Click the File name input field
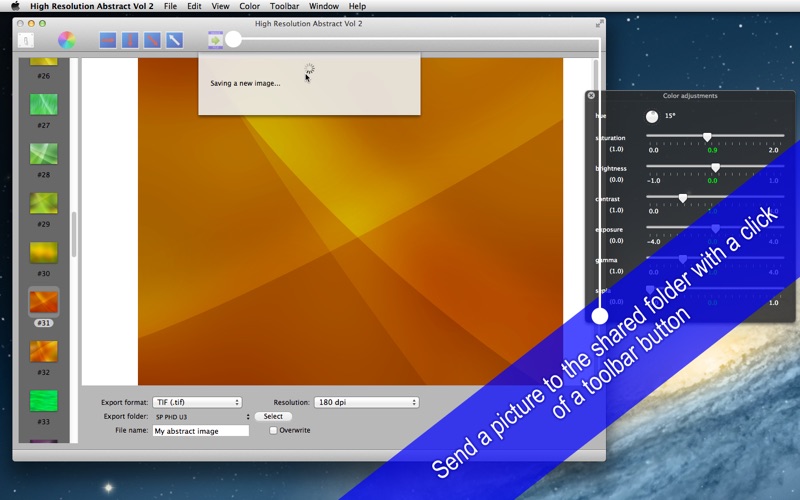 tap(201, 431)
